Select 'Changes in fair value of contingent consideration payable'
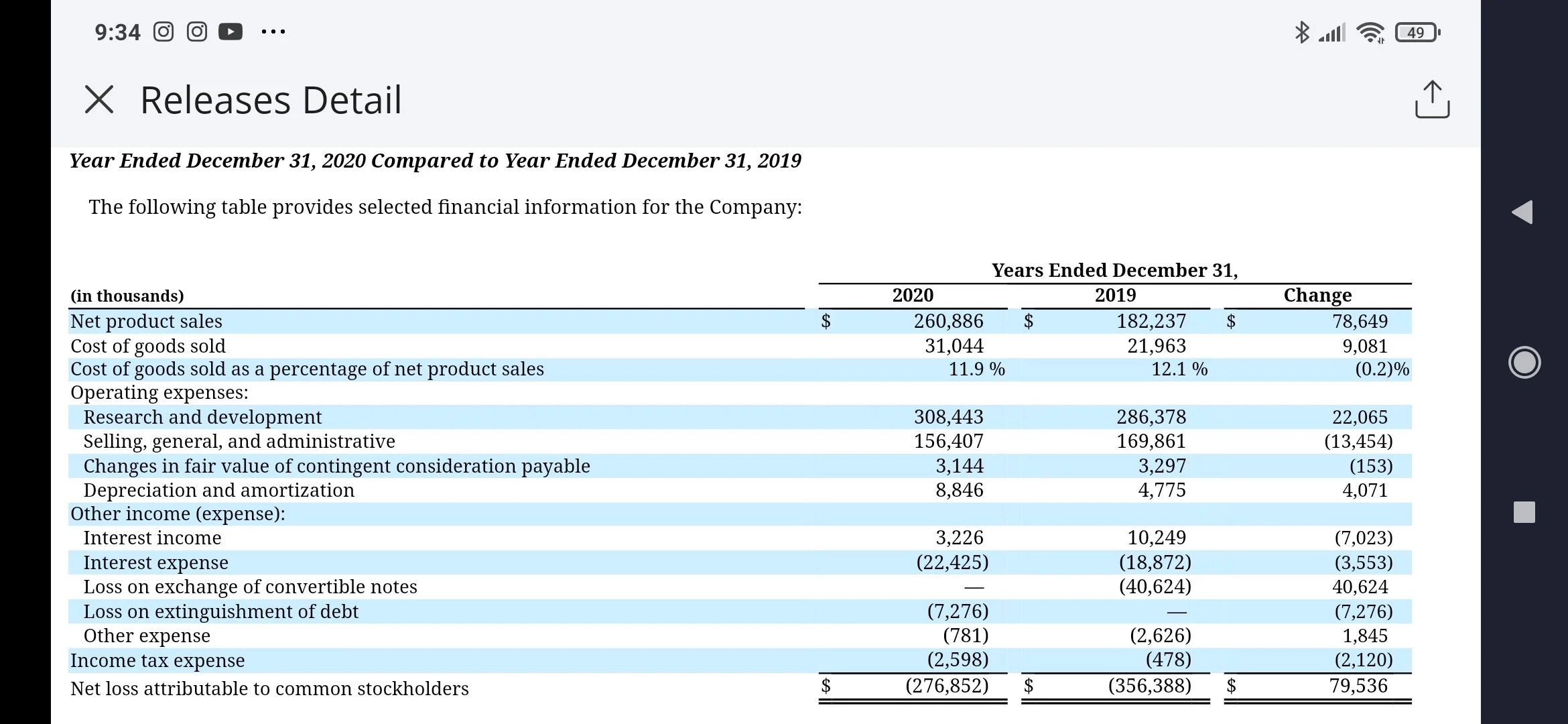The height and width of the screenshot is (724, 1568). (336, 466)
